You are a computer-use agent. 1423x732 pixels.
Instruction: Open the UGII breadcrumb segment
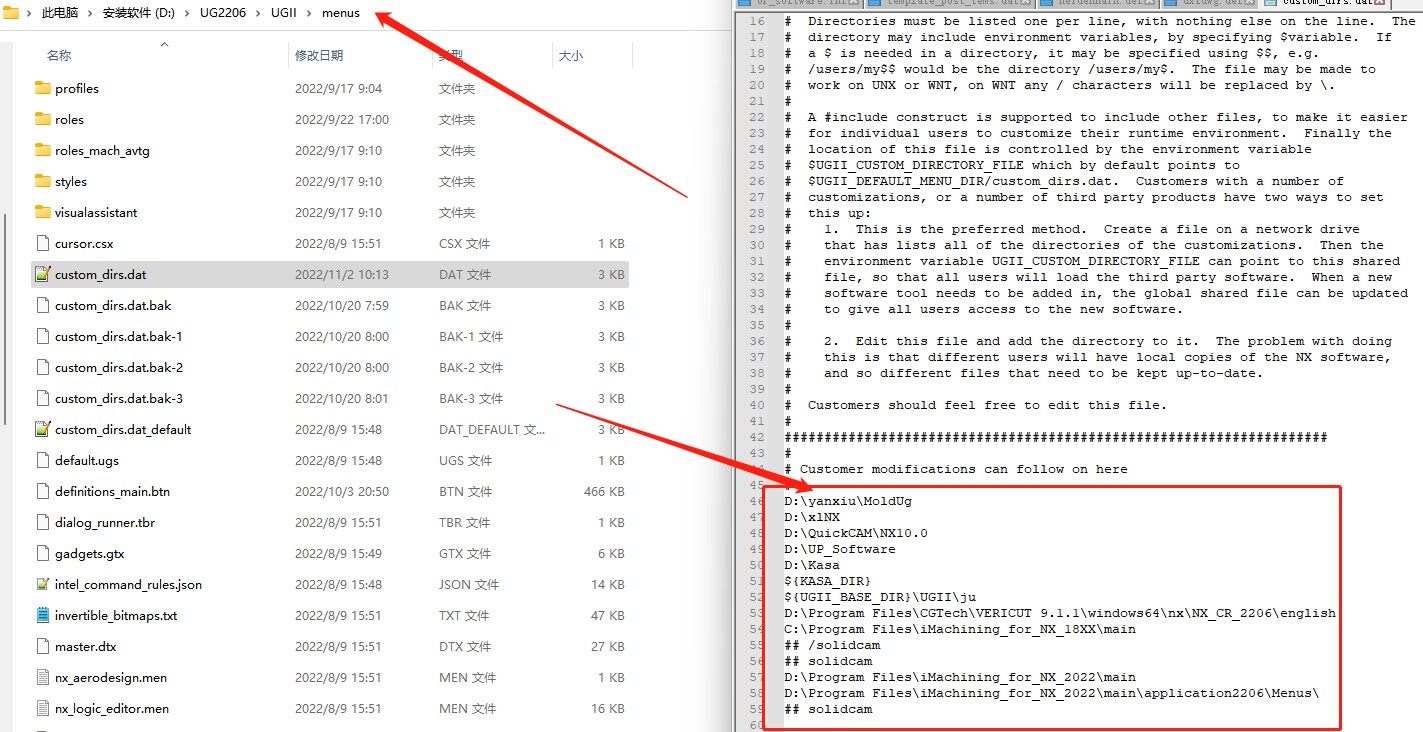click(284, 13)
